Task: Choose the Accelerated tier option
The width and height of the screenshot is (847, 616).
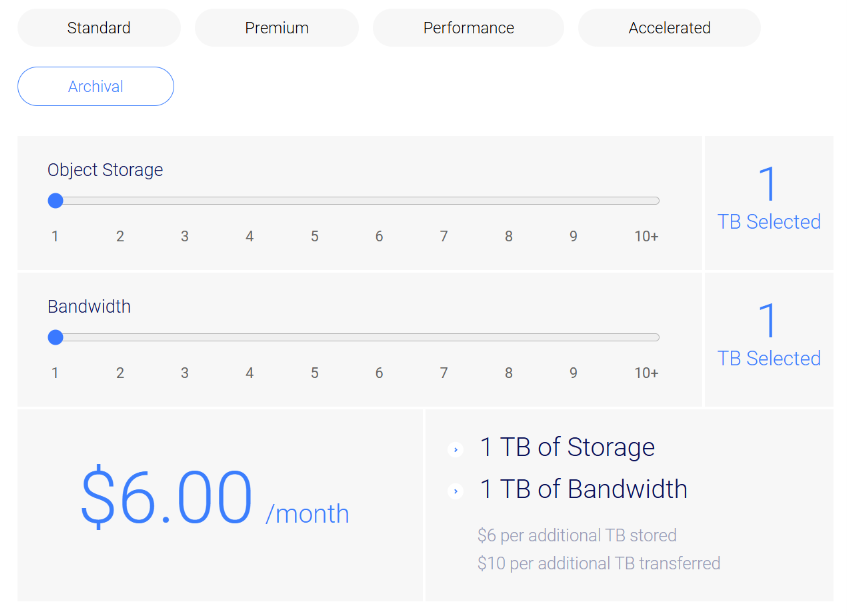Action: (x=669, y=28)
